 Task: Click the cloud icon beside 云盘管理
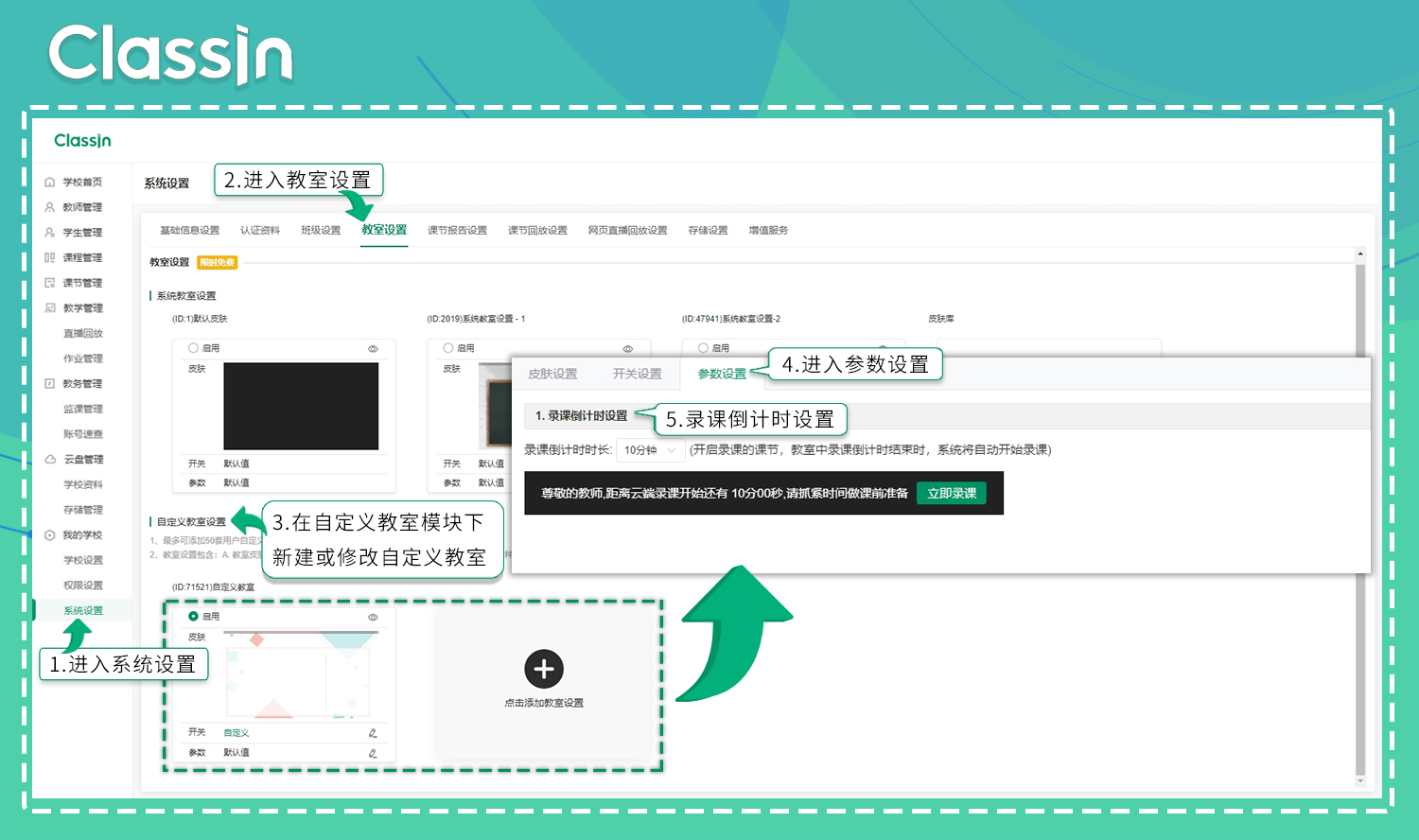(50, 459)
